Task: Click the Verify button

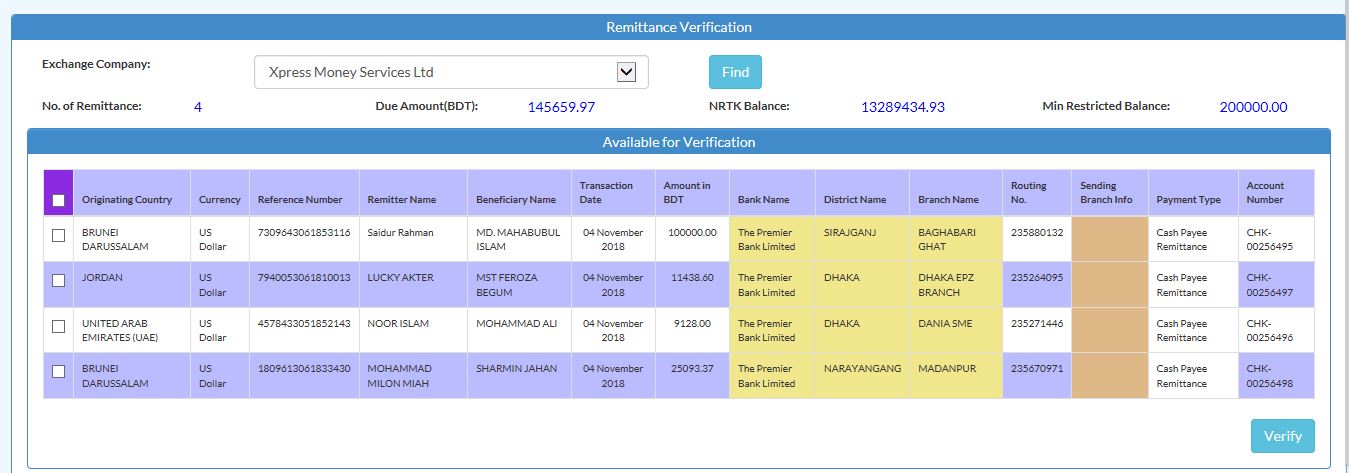Action: click(1282, 436)
